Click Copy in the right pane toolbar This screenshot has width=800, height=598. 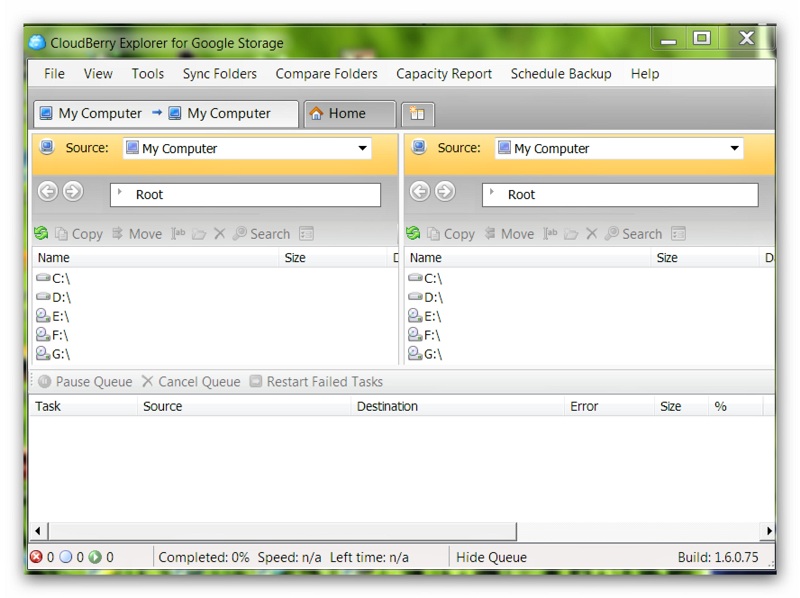click(x=451, y=234)
